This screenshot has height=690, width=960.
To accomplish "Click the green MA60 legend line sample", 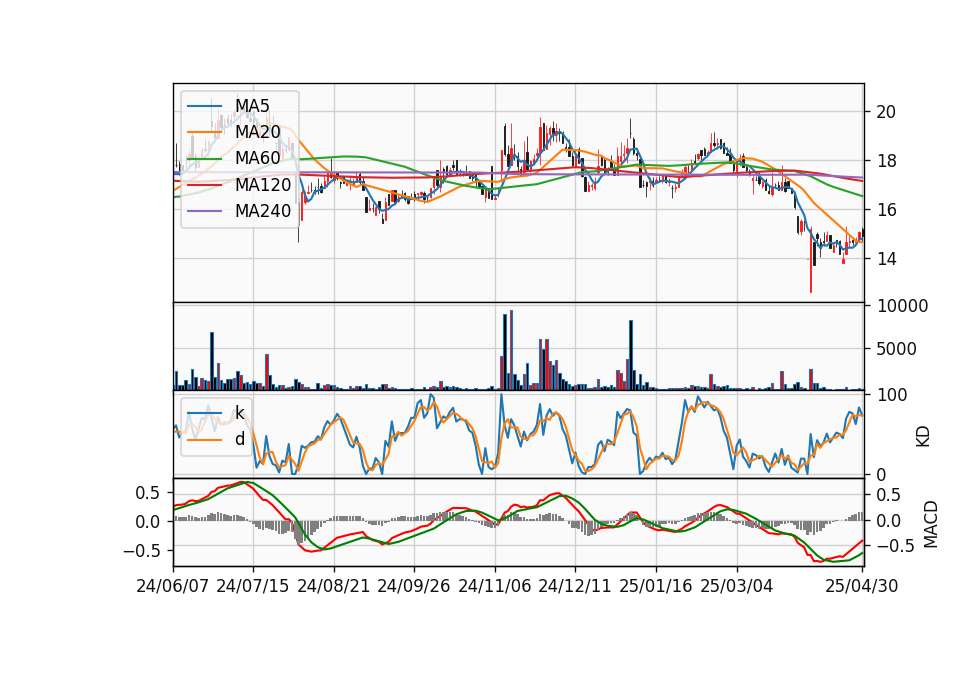I will click(x=204, y=159).
